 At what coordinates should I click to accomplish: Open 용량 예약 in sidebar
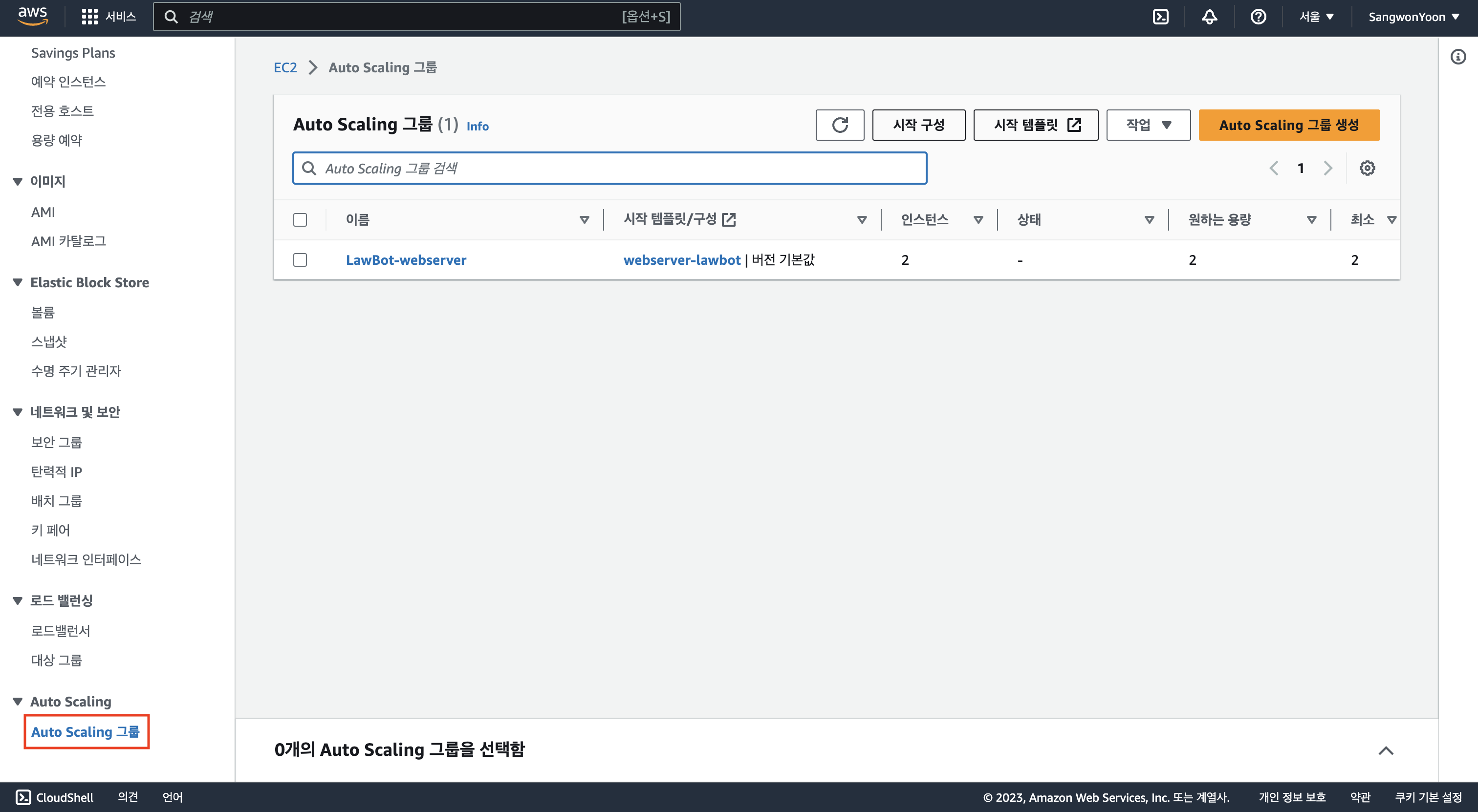pos(56,140)
